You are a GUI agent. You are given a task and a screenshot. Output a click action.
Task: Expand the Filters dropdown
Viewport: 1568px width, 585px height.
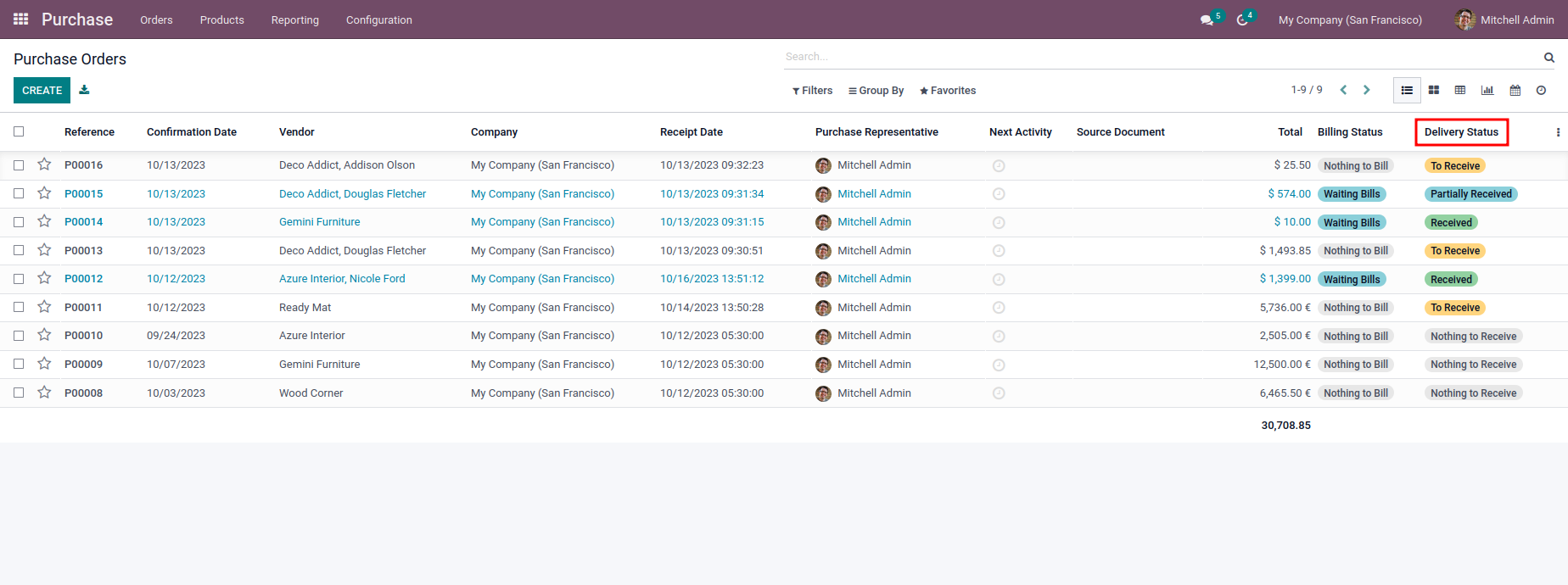pyautogui.click(x=812, y=91)
